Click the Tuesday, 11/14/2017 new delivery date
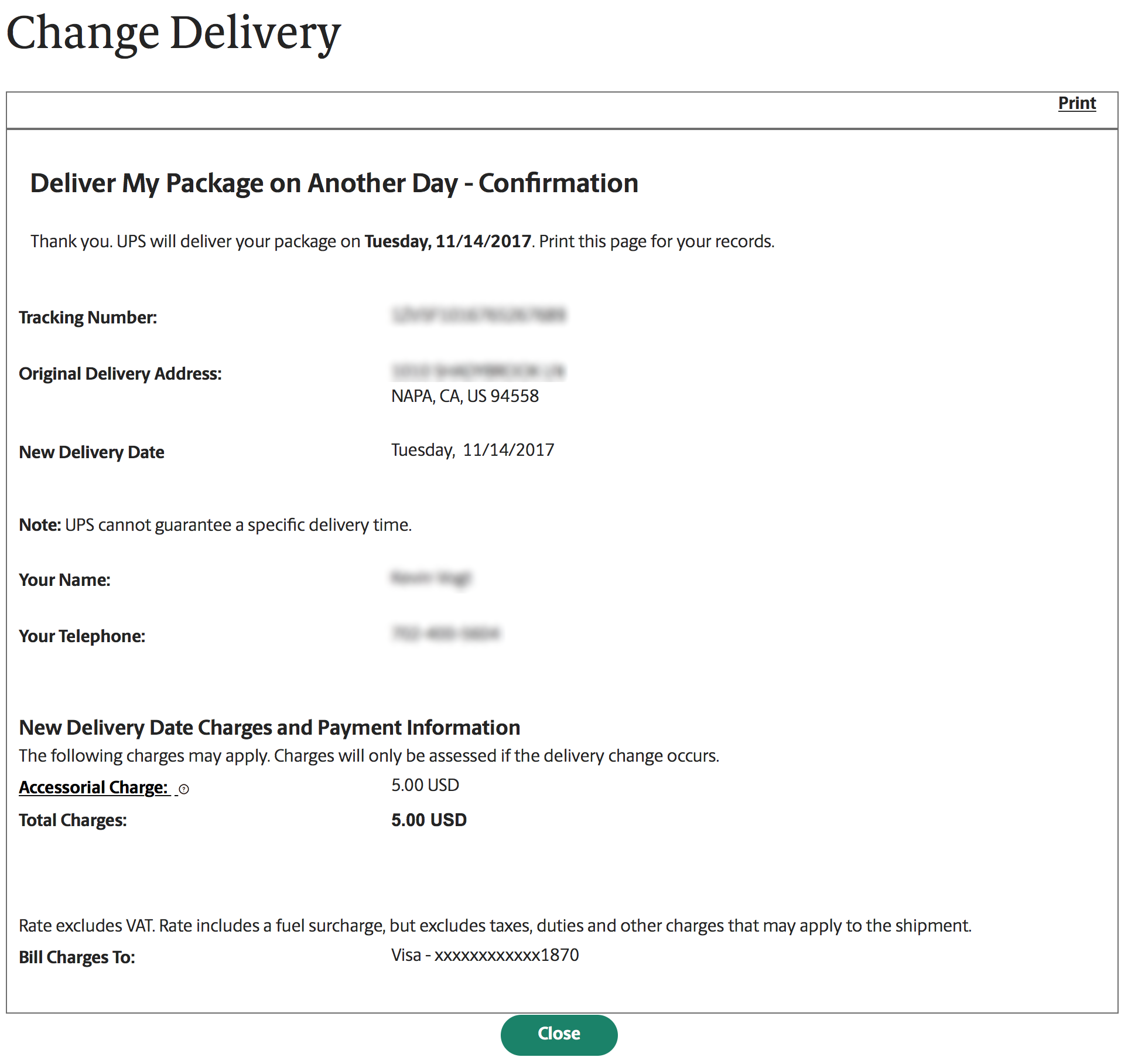 point(473,450)
